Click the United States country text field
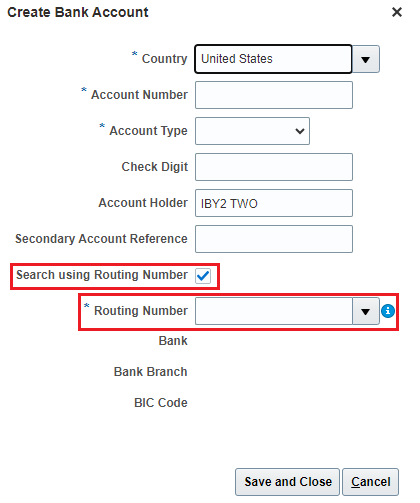The image size is (420, 503). tap(273, 59)
